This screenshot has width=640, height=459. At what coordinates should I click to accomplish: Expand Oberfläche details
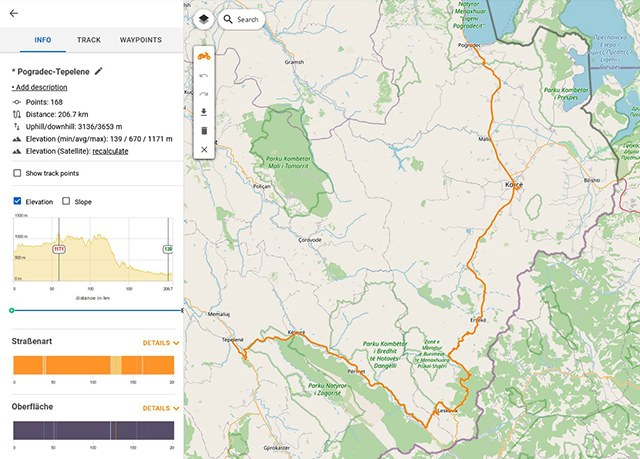pos(161,408)
